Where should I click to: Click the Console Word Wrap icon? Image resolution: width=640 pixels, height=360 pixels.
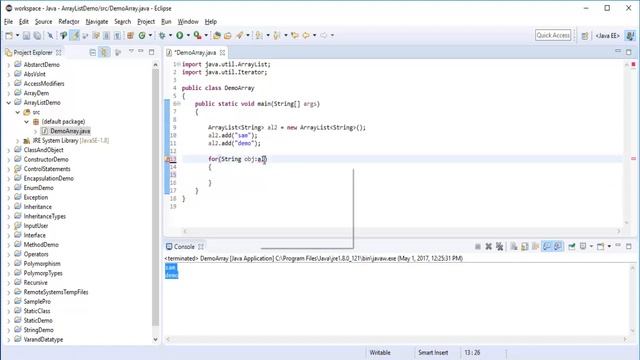coord(536,247)
